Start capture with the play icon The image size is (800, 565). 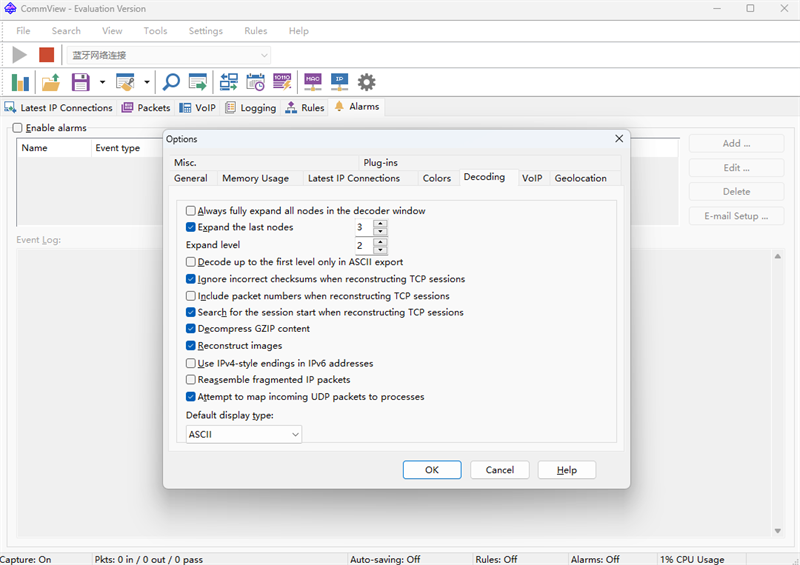tap(19, 55)
